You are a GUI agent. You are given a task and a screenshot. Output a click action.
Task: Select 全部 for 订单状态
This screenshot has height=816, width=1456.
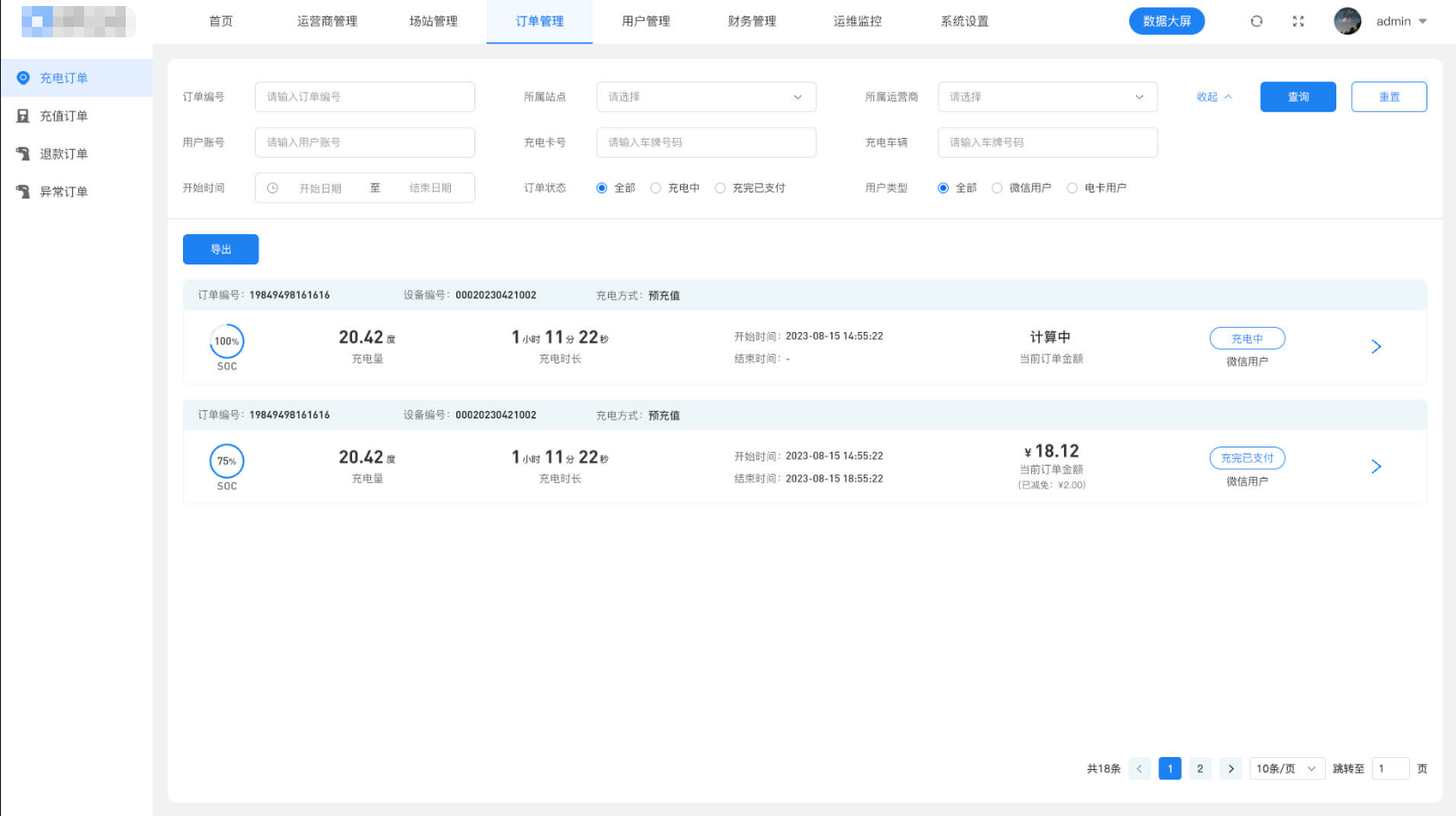click(x=602, y=188)
